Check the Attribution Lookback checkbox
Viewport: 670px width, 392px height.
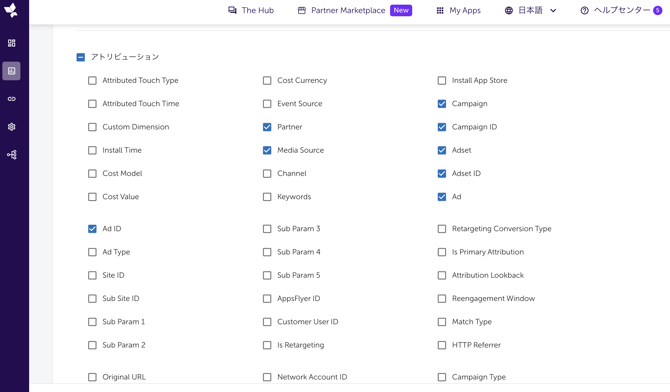pos(442,275)
